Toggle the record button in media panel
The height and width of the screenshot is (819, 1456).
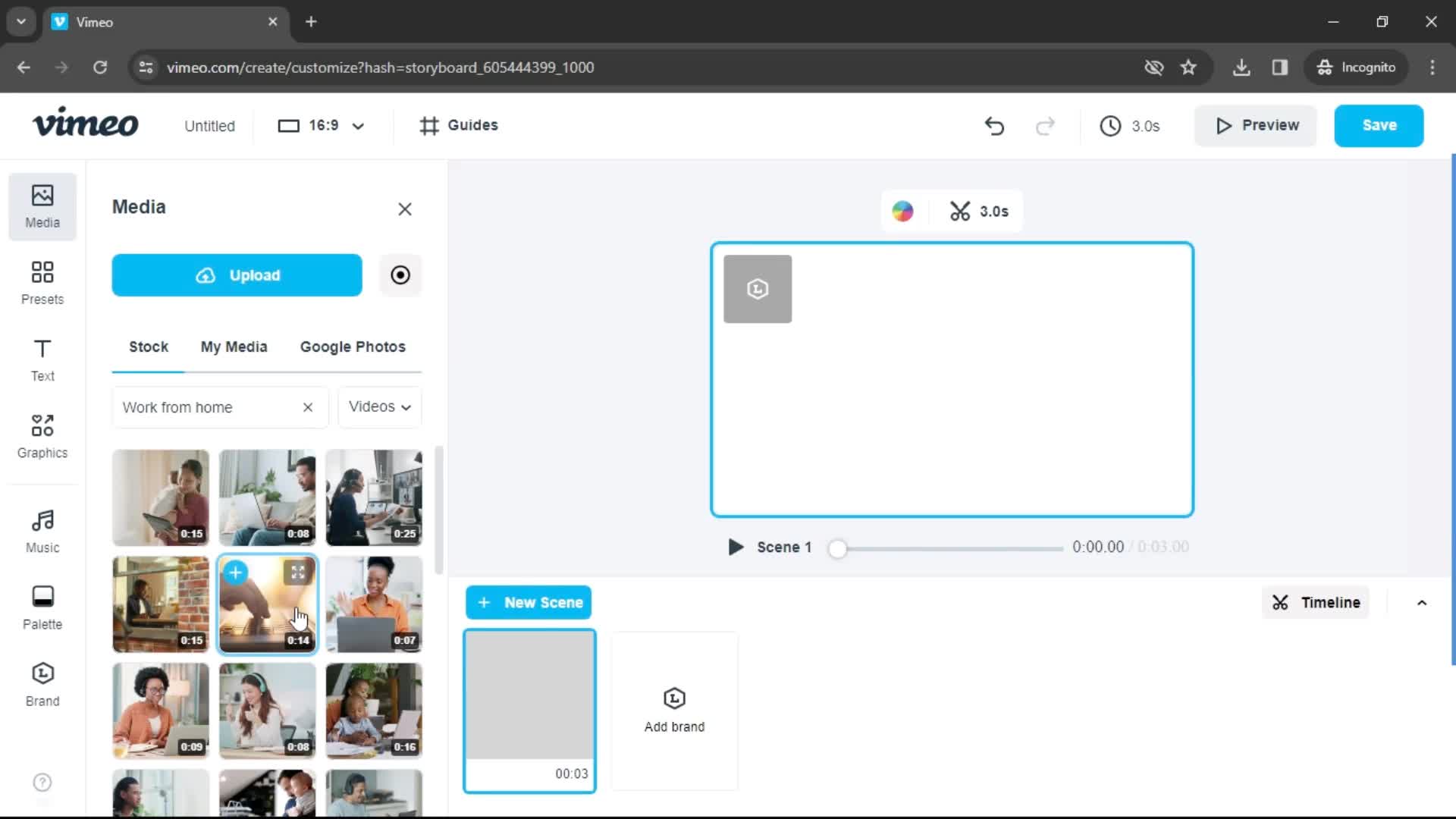[400, 275]
